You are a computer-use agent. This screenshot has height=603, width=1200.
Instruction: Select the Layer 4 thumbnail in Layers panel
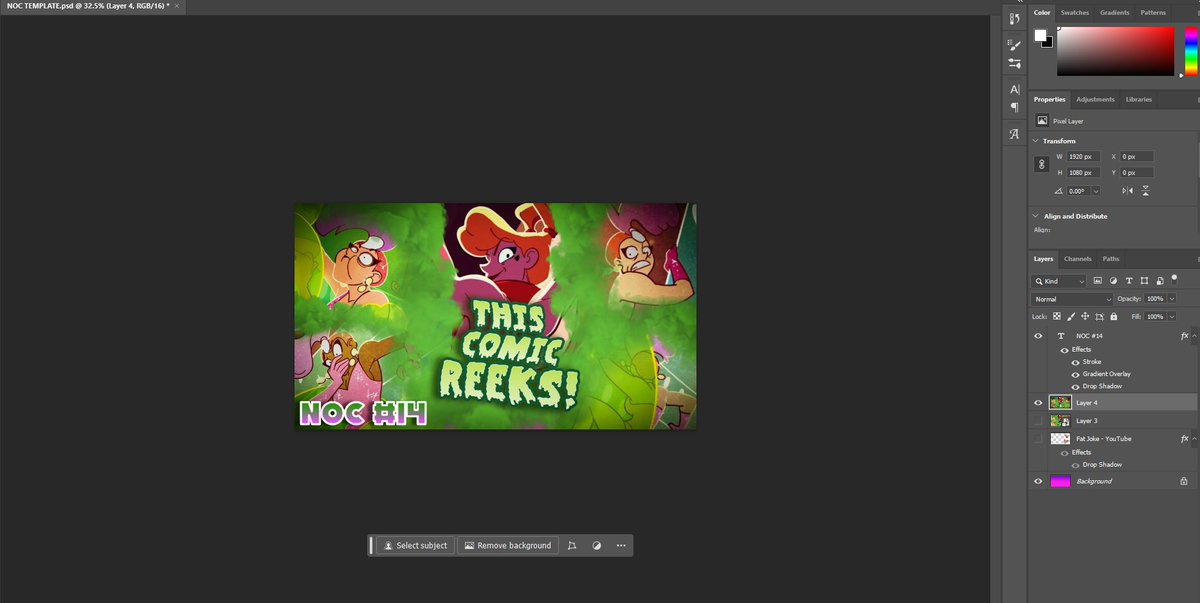pyautogui.click(x=1060, y=402)
